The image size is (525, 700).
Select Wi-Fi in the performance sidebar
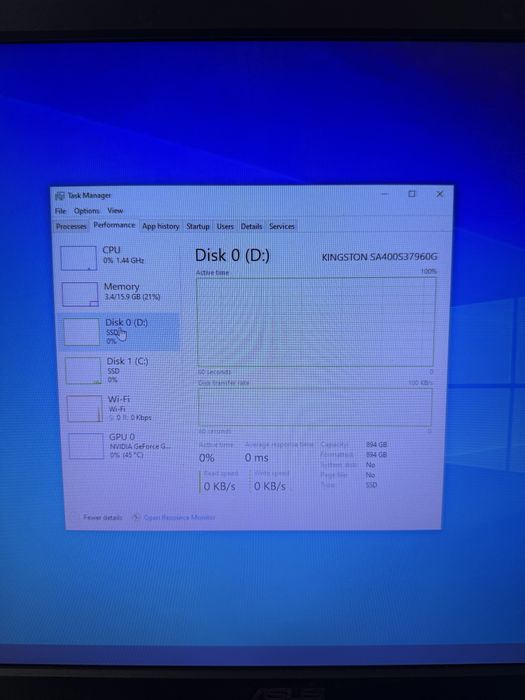tap(122, 408)
